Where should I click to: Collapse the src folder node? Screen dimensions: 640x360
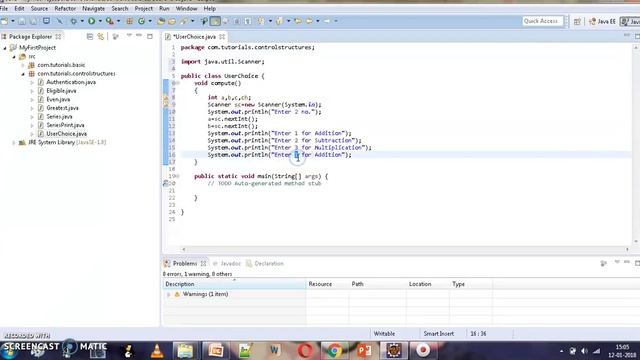(14, 56)
